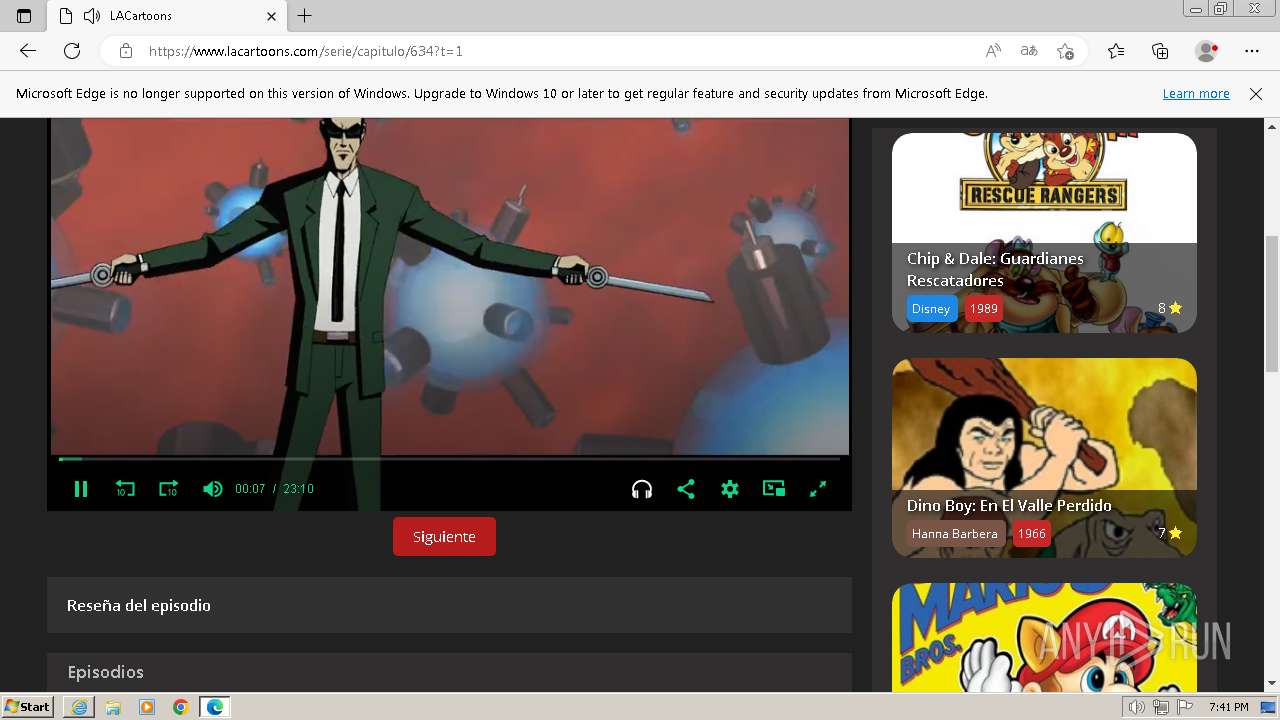This screenshot has width=1280, height=720.
Task: Open the audio track headphones menu
Action: (642, 489)
